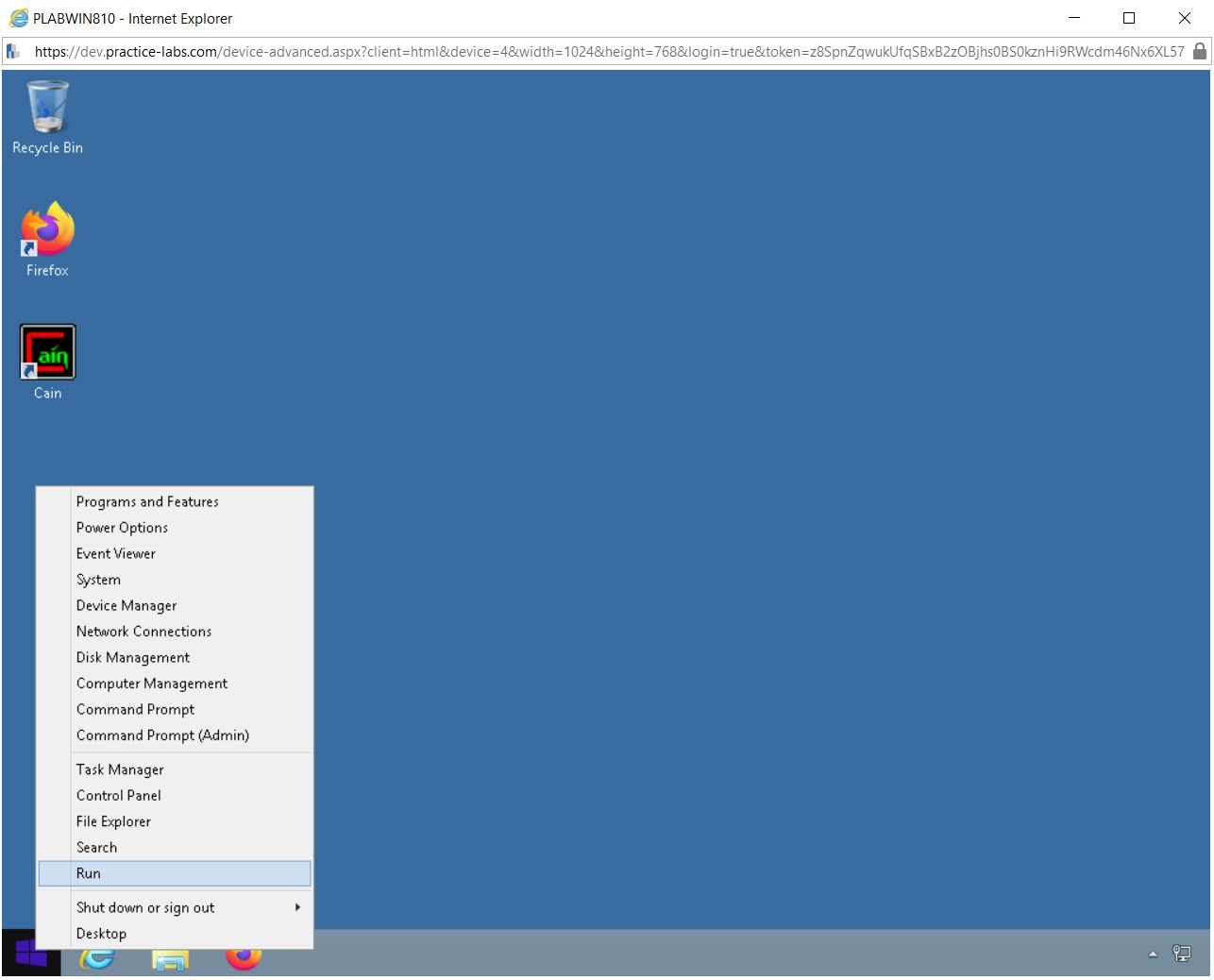Screen dimensions: 1214x980
Task: Show hidden icons in the system tray
Action: [x=1153, y=954]
